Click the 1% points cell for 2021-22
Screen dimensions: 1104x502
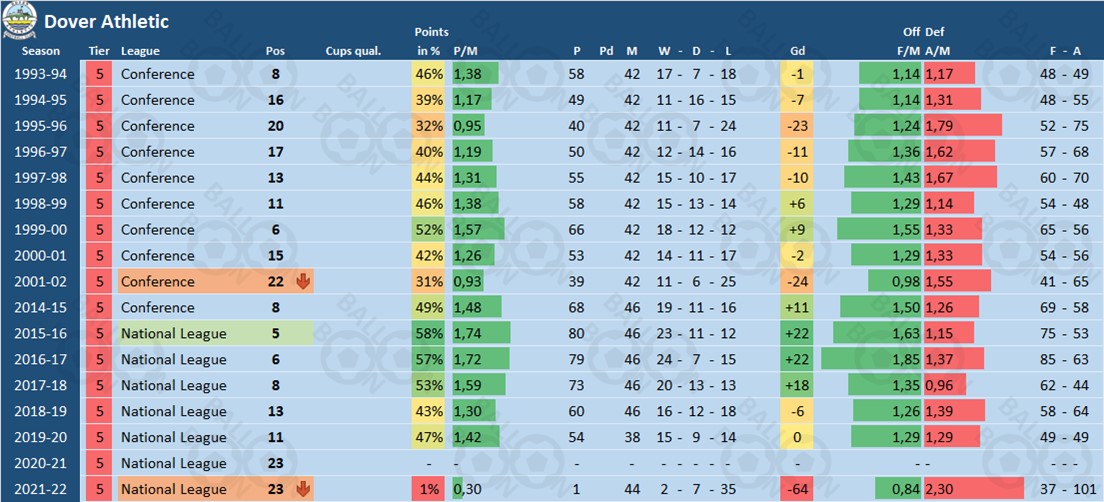(x=429, y=490)
